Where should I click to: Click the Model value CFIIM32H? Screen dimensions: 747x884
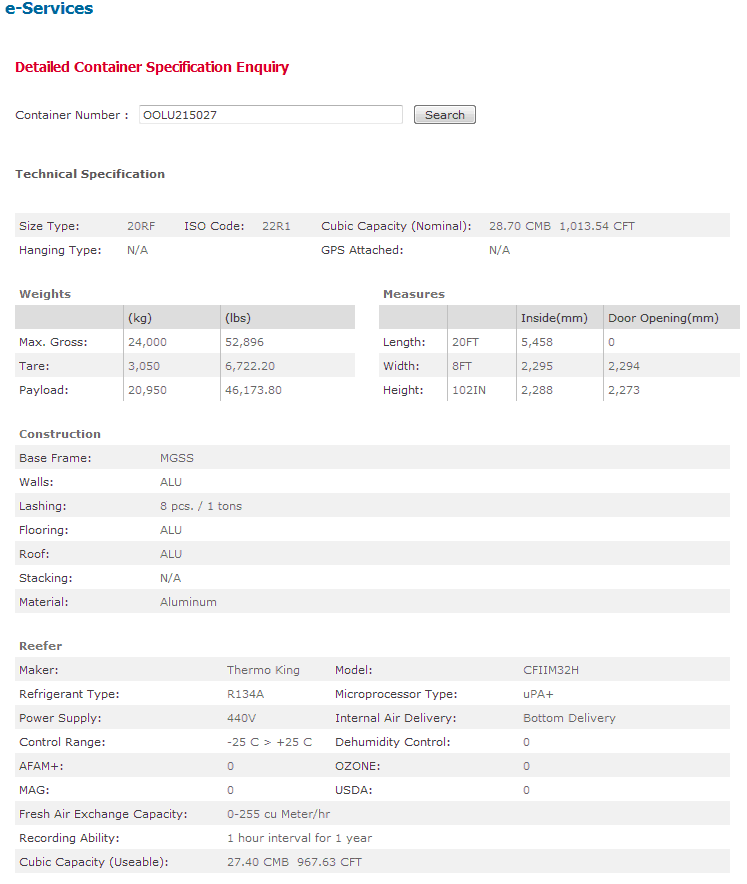click(550, 670)
